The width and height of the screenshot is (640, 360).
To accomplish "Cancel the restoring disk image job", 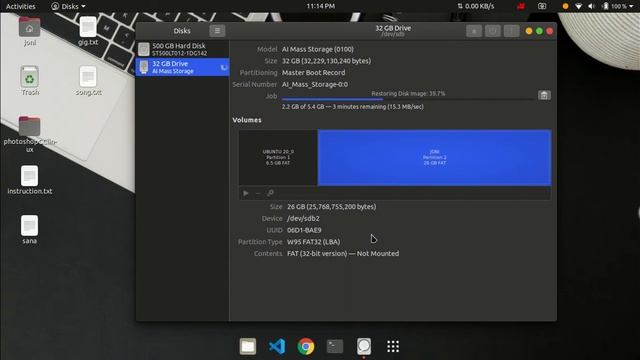I will pyautogui.click(x=544, y=96).
